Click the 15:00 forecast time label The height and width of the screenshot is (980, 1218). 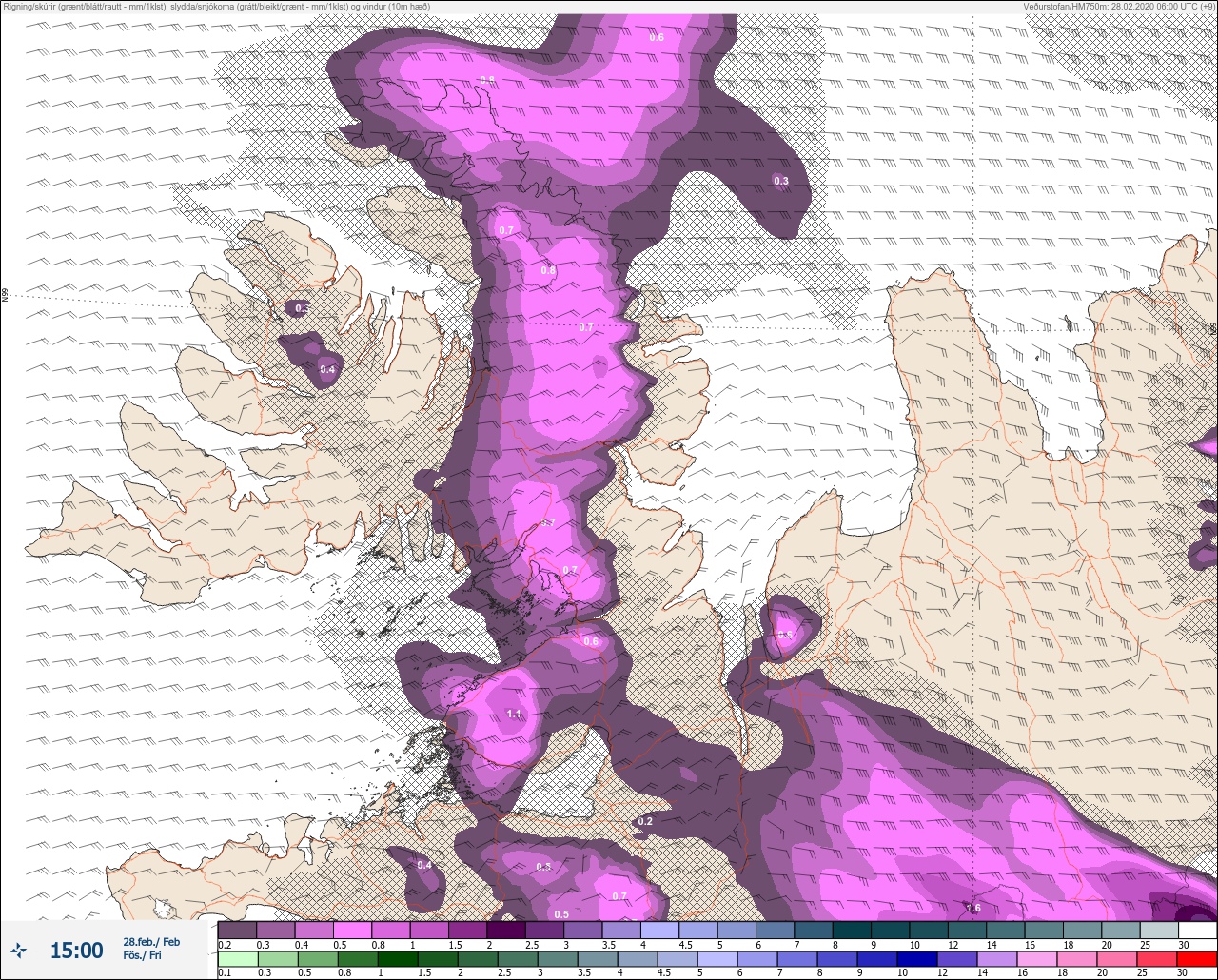(76, 951)
